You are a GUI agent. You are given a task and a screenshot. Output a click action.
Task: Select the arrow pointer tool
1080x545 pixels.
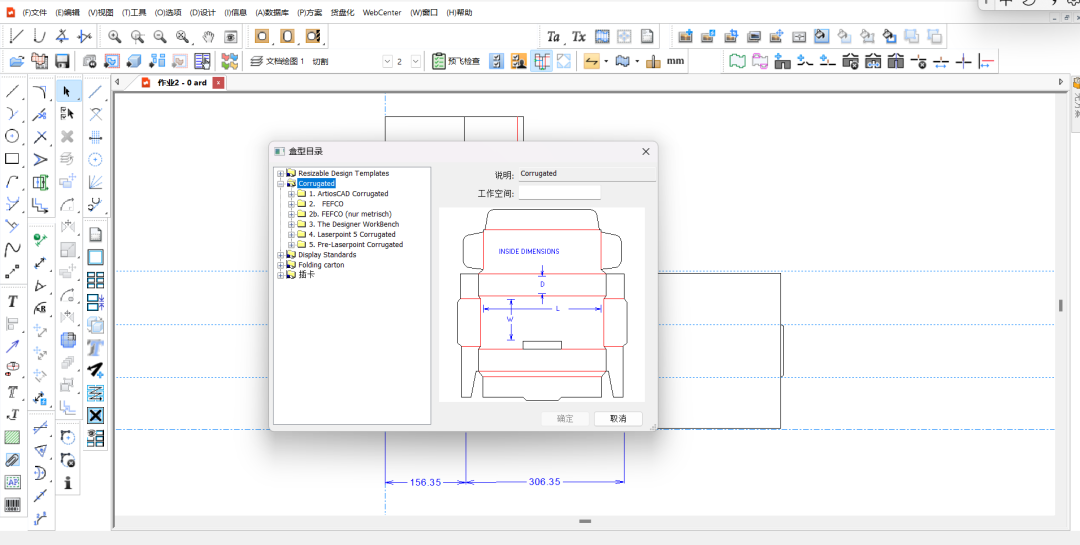(67, 92)
